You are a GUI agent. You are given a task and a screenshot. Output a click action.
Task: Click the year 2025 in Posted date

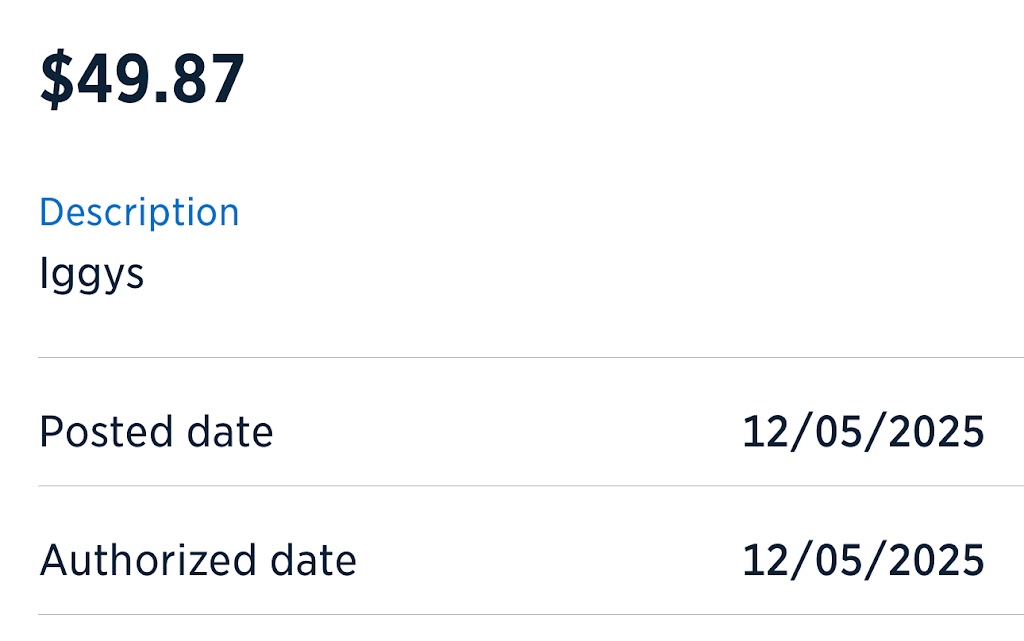[x=936, y=431]
